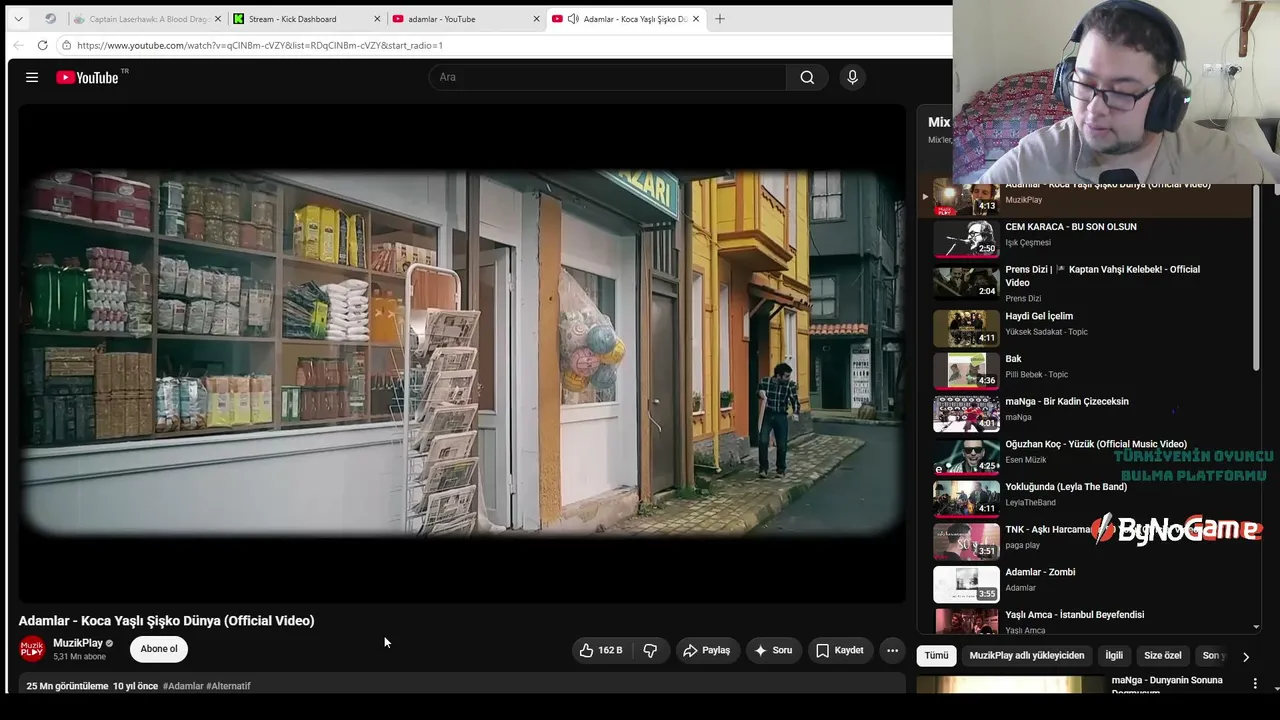Screen dimensions: 1280x720
Task: Play 'Yokluğunda (Leyla The Band)' title
Action: pyautogui.click(x=1066, y=487)
